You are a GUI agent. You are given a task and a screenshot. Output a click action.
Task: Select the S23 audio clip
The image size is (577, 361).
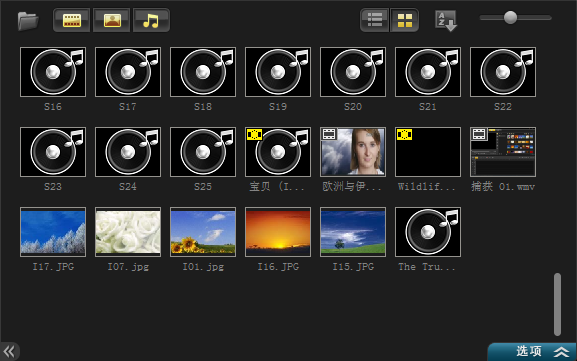53,152
